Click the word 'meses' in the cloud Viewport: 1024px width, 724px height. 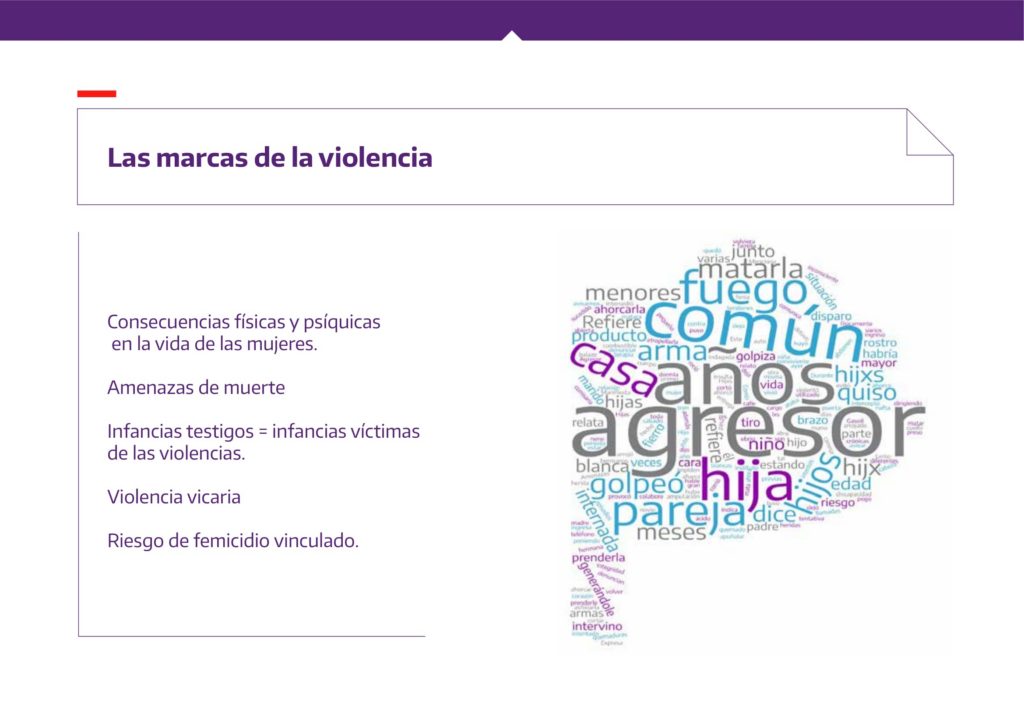point(671,532)
